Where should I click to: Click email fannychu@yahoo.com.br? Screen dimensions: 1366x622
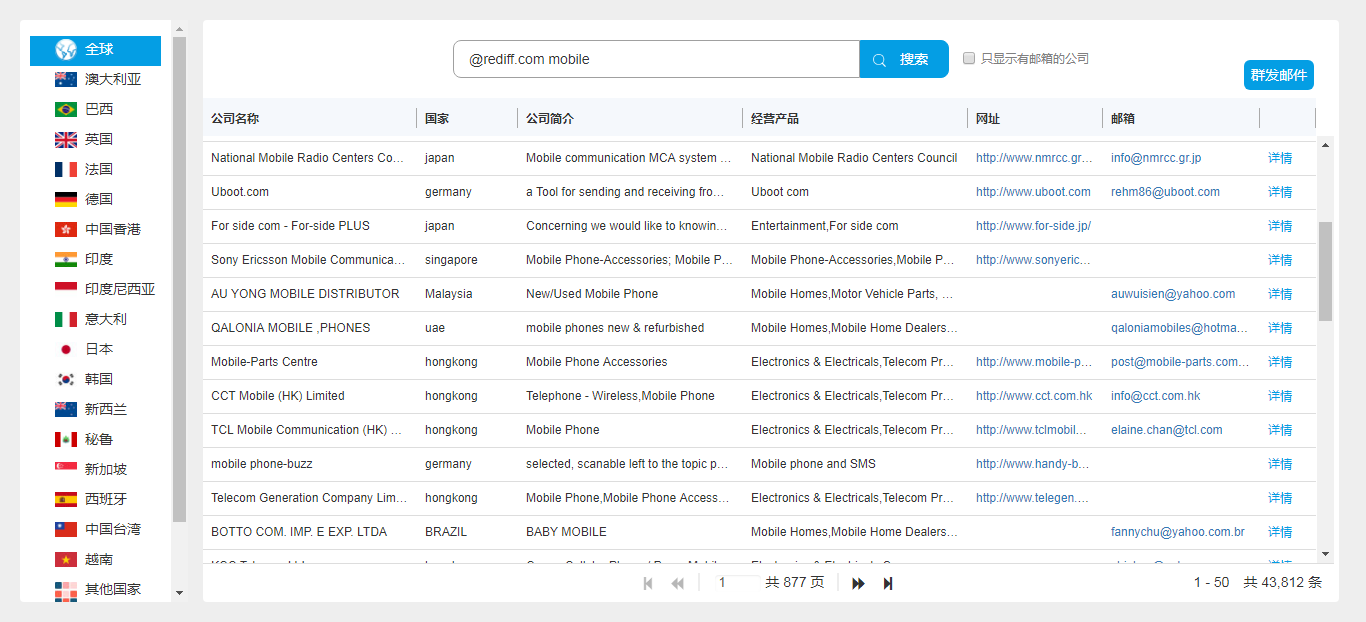tap(1178, 532)
